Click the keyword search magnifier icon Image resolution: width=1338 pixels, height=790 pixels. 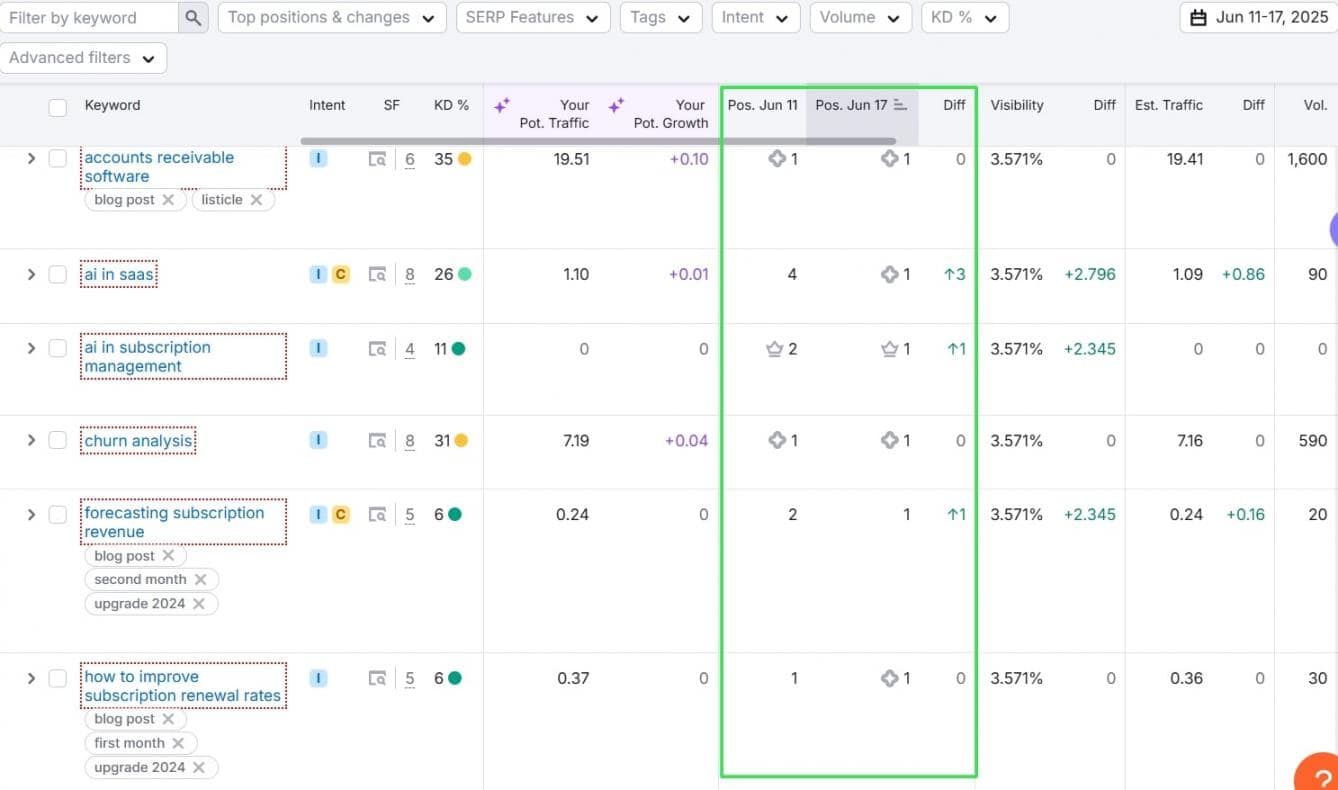193,17
